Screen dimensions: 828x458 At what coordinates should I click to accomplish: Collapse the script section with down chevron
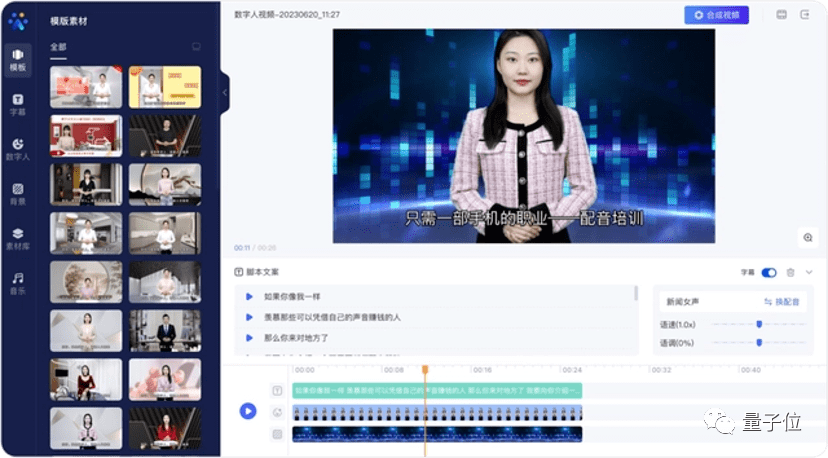(808, 272)
